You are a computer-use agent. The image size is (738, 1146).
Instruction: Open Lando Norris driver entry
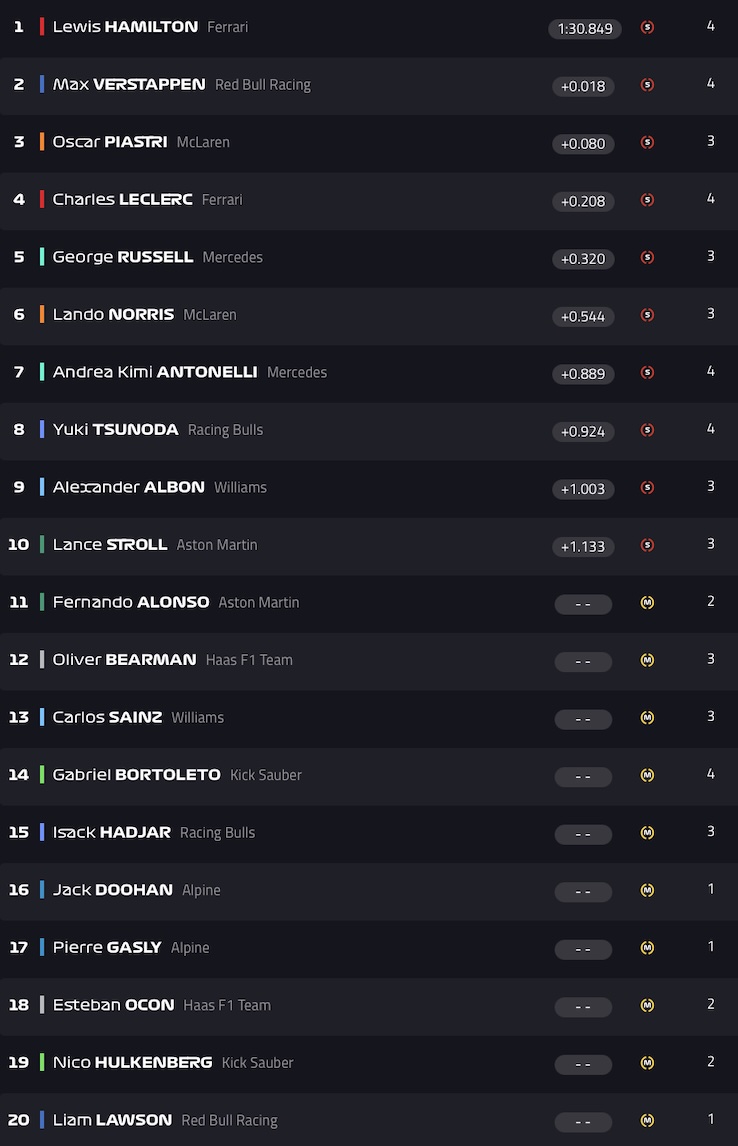[113, 315]
